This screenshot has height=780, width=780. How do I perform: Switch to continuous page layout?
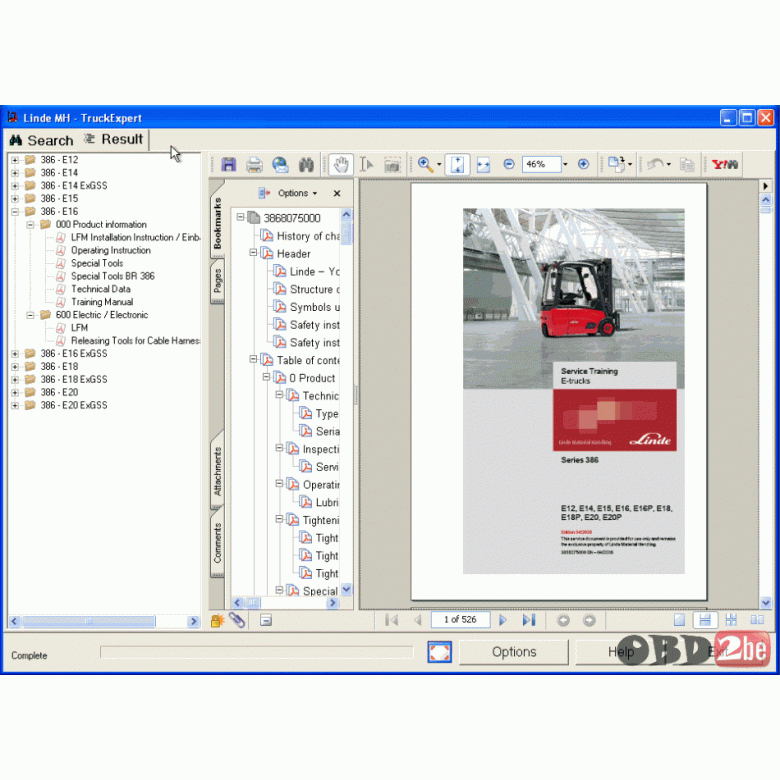[705, 620]
